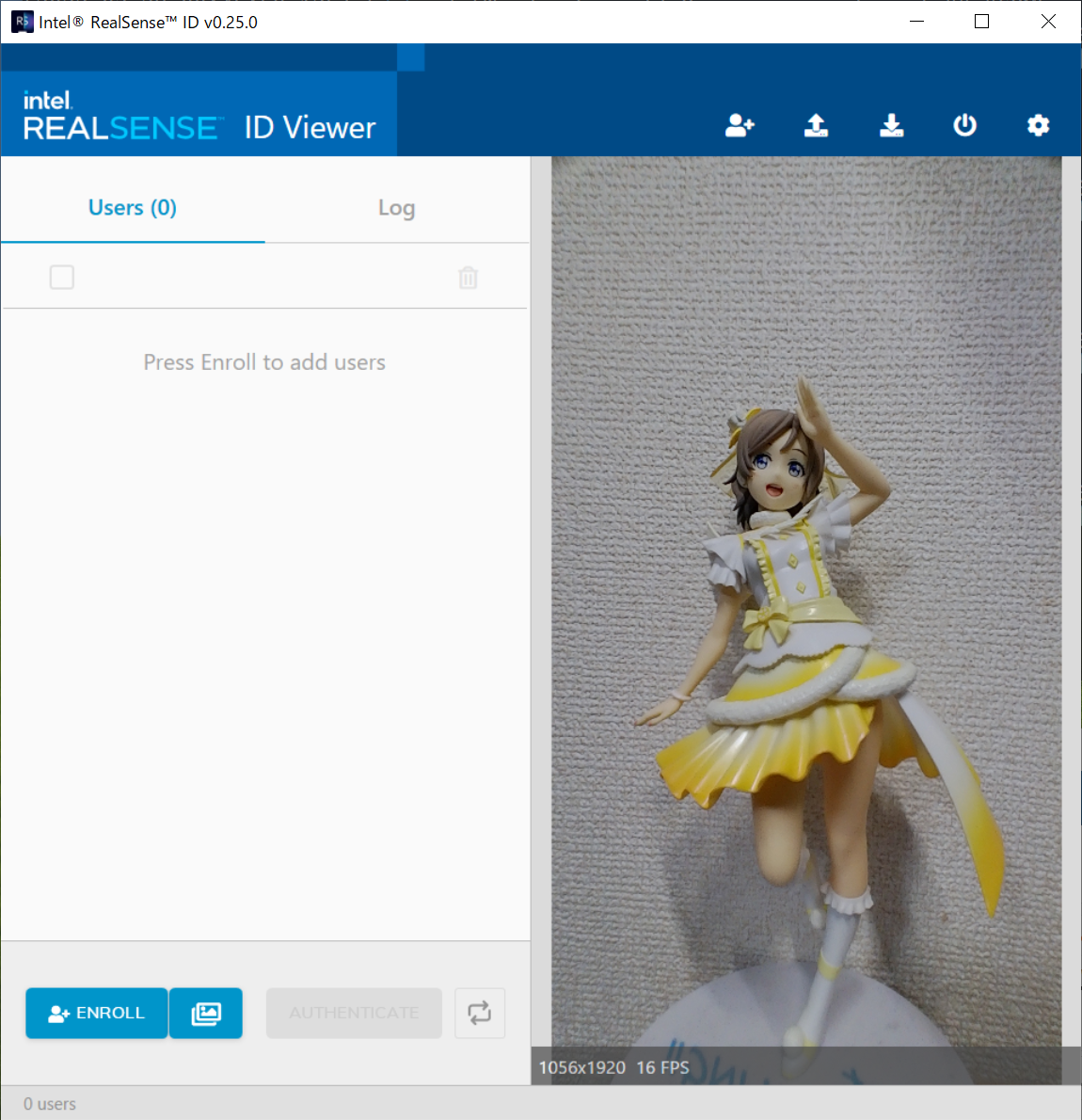1082x1120 pixels.
Task: Click the upload/export database icon
Action: click(x=816, y=125)
